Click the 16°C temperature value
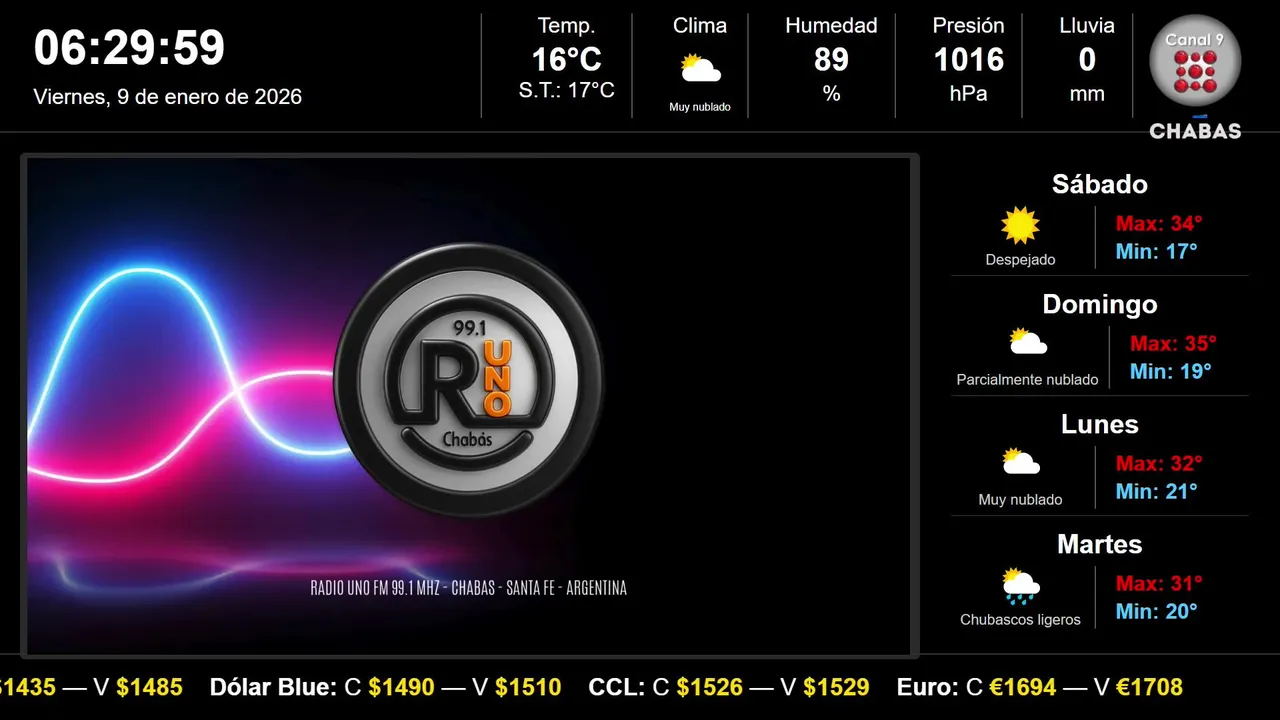This screenshot has height=720, width=1280. pos(566,60)
